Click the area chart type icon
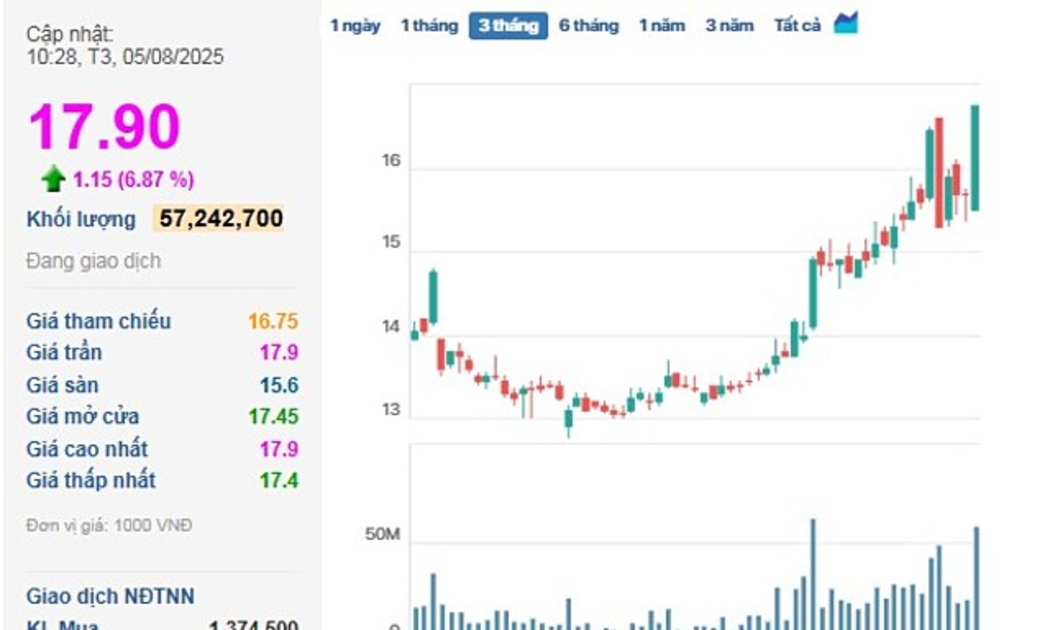The image size is (1050, 630). pos(846,23)
